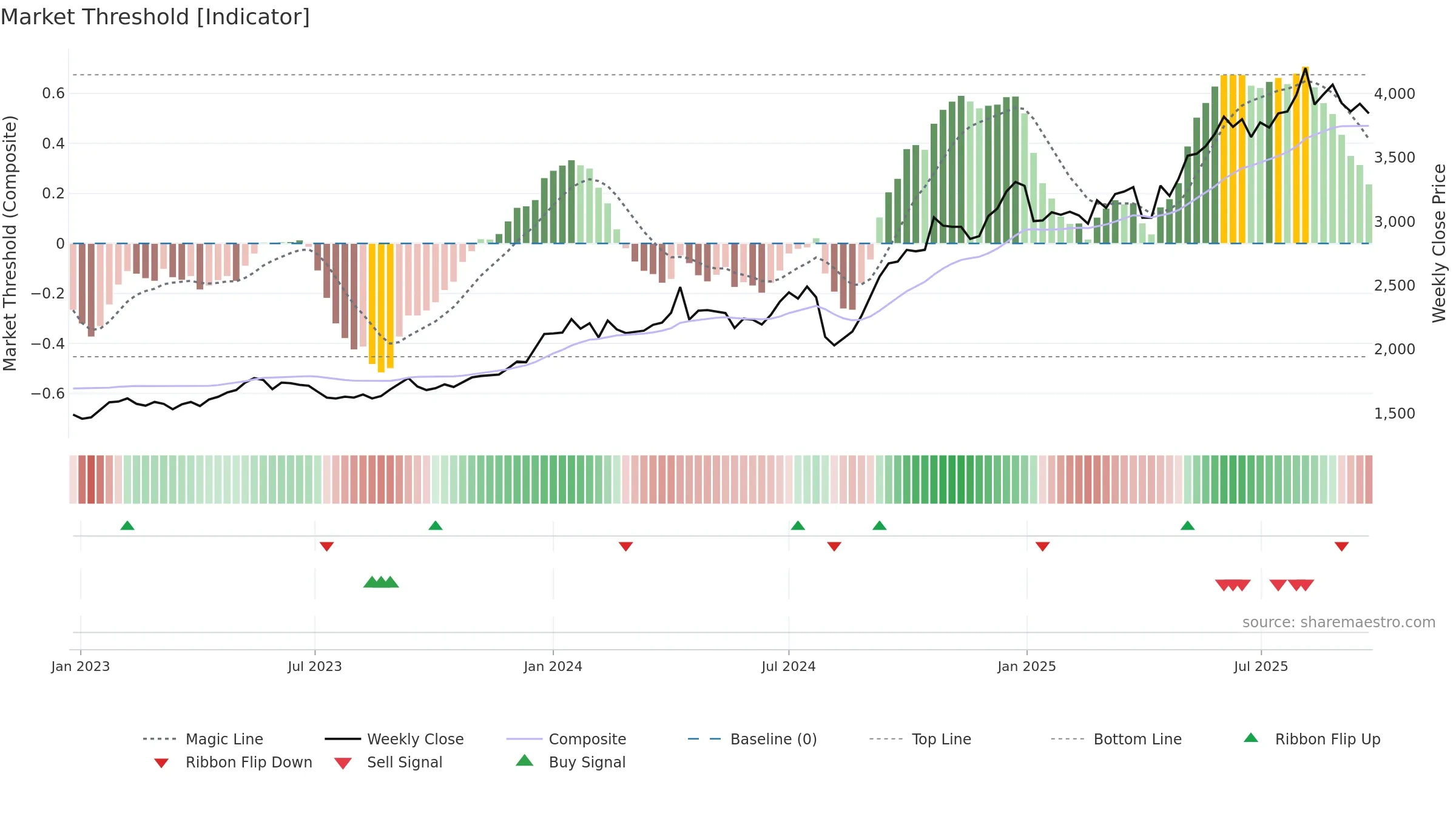Click the Jan 2025 x-axis label
The height and width of the screenshot is (819, 1456).
tap(1027, 667)
